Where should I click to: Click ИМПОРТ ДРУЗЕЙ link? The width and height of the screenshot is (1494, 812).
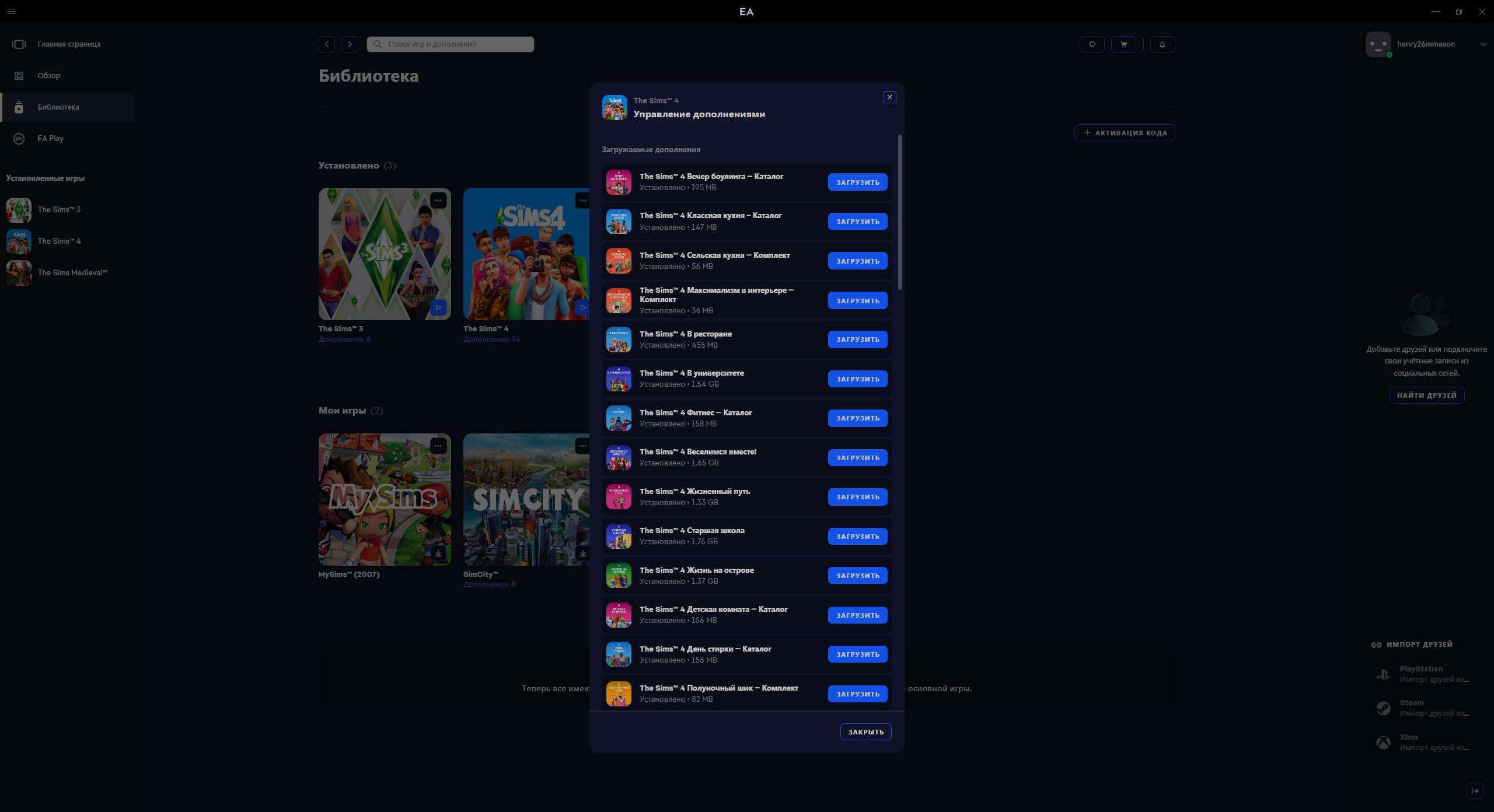click(x=1412, y=645)
